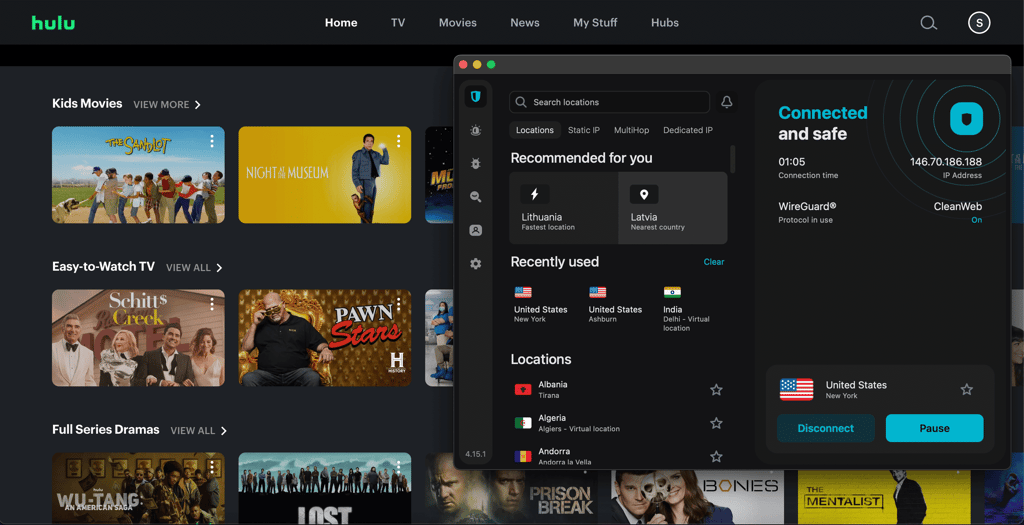Open the Surfshark Search magnifier sidebar icon
Screen dimensions: 1024x525
pyautogui.click(x=475, y=197)
